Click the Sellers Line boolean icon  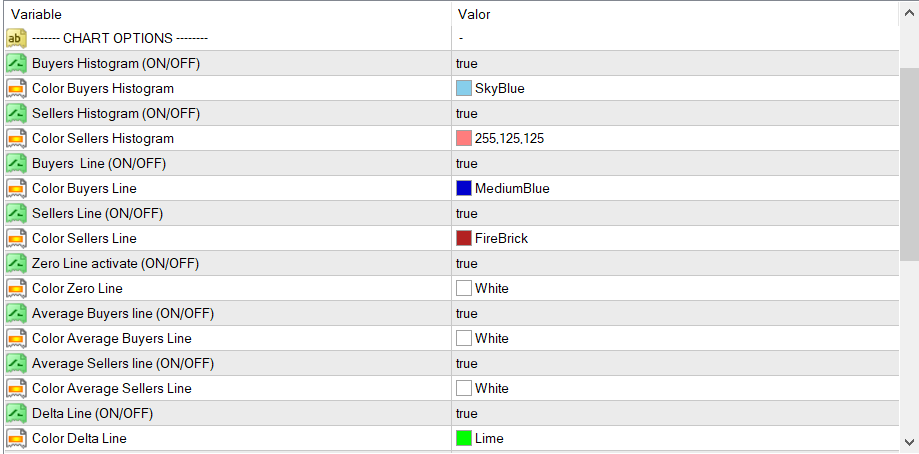click(x=16, y=213)
